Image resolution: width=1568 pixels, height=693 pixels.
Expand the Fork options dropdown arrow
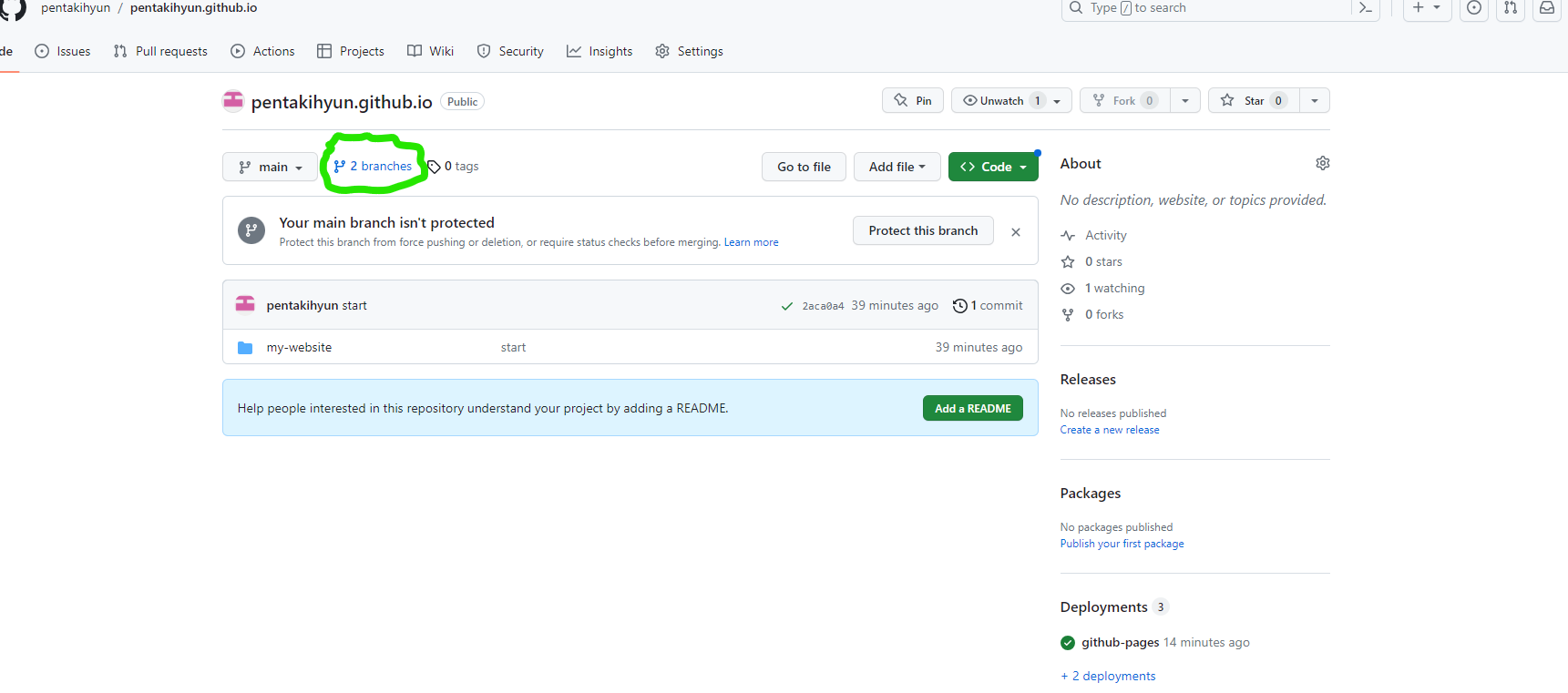coord(1185,100)
